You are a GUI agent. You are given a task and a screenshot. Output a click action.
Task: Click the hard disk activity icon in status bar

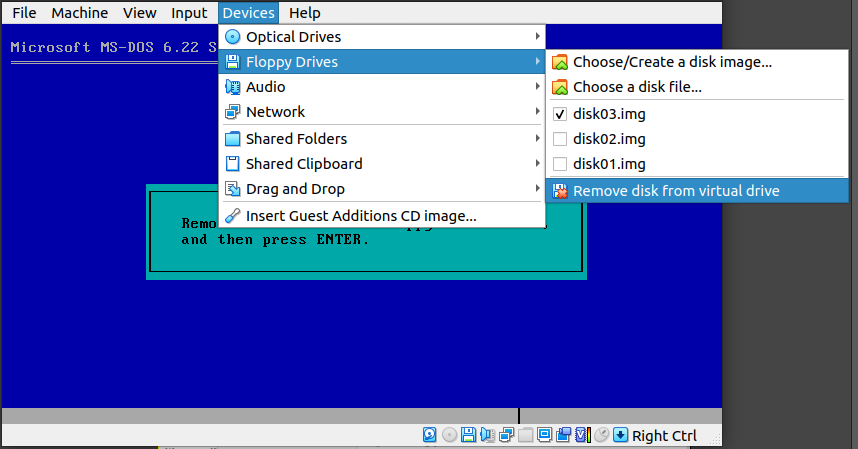point(430,435)
